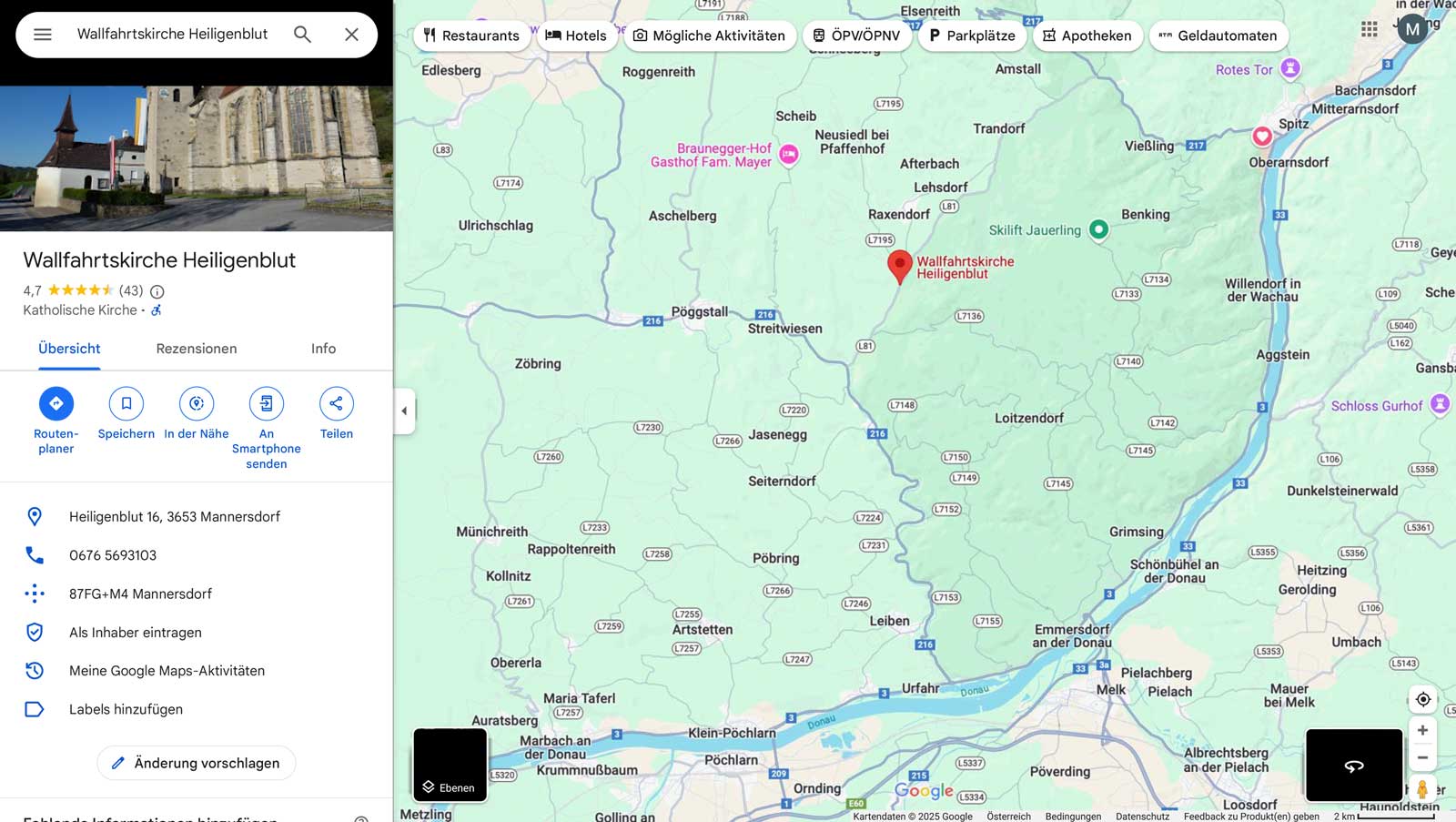
Task: Open the church photo thumbnail
Action: click(197, 158)
